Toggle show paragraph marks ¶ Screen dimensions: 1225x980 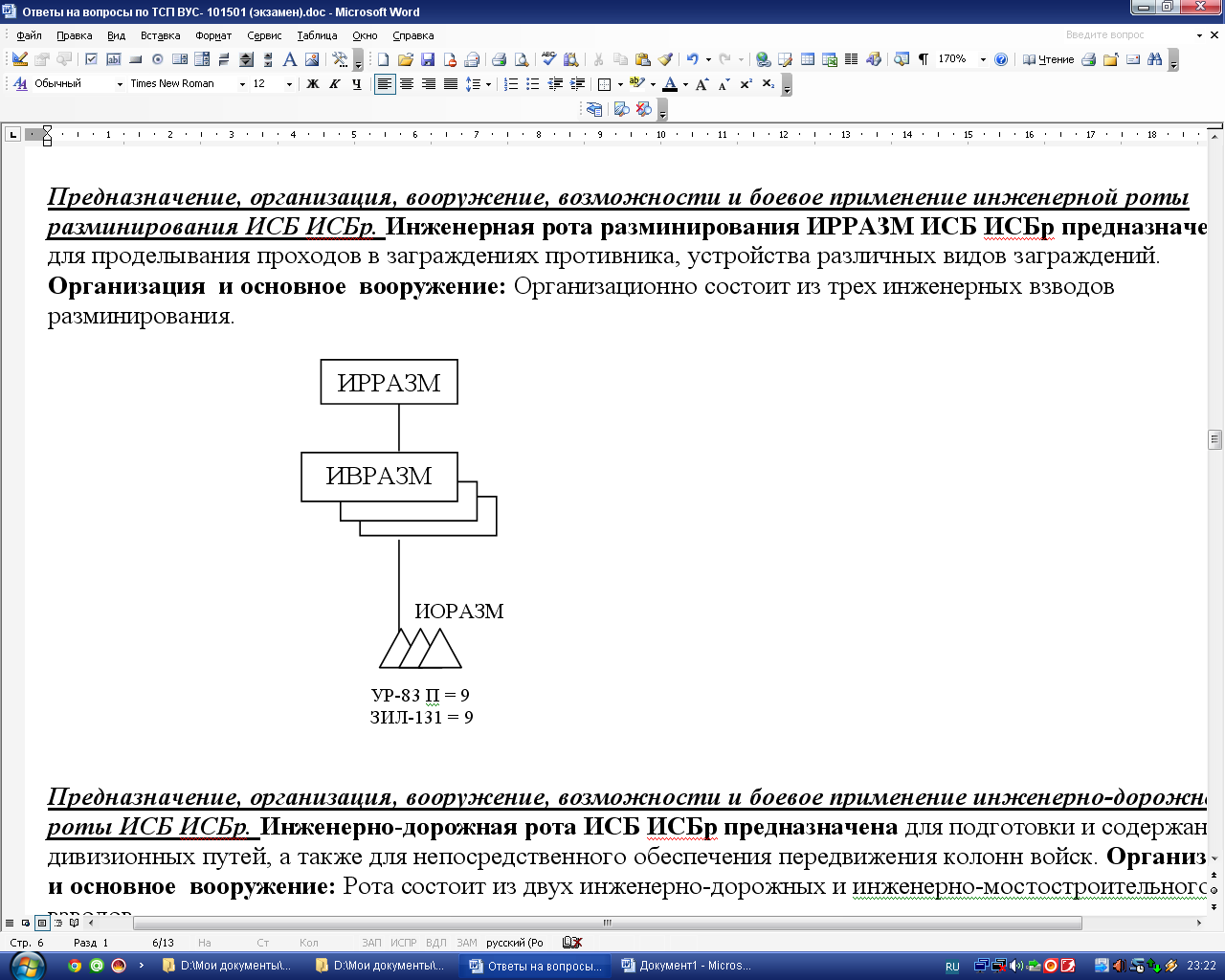(924, 59)
